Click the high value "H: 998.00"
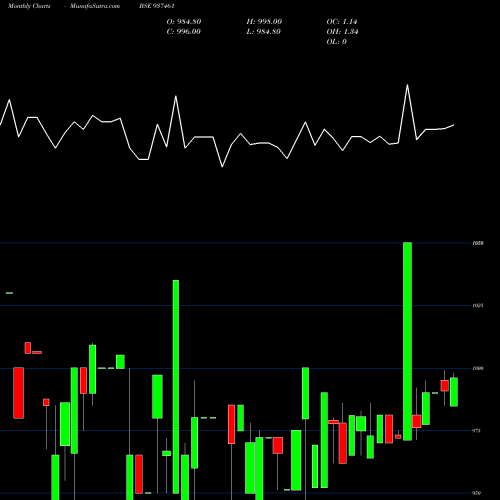 [264, 22]
